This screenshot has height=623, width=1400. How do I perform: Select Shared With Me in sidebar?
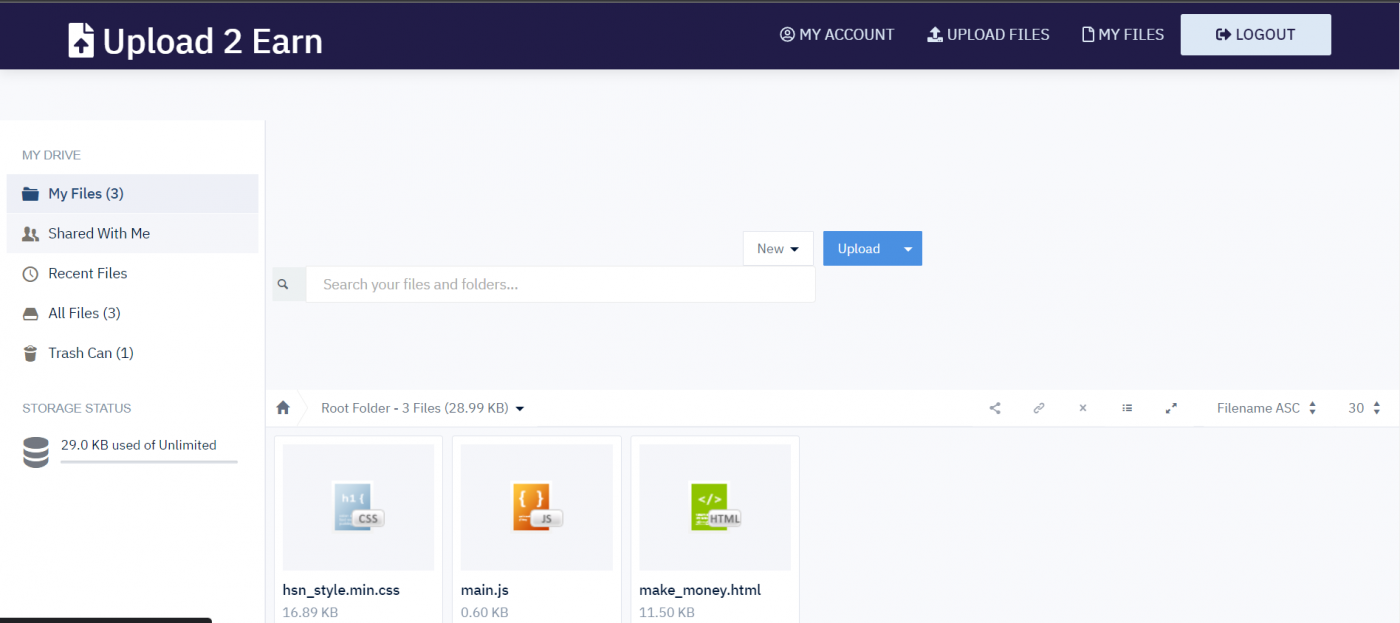pos(99,233)
